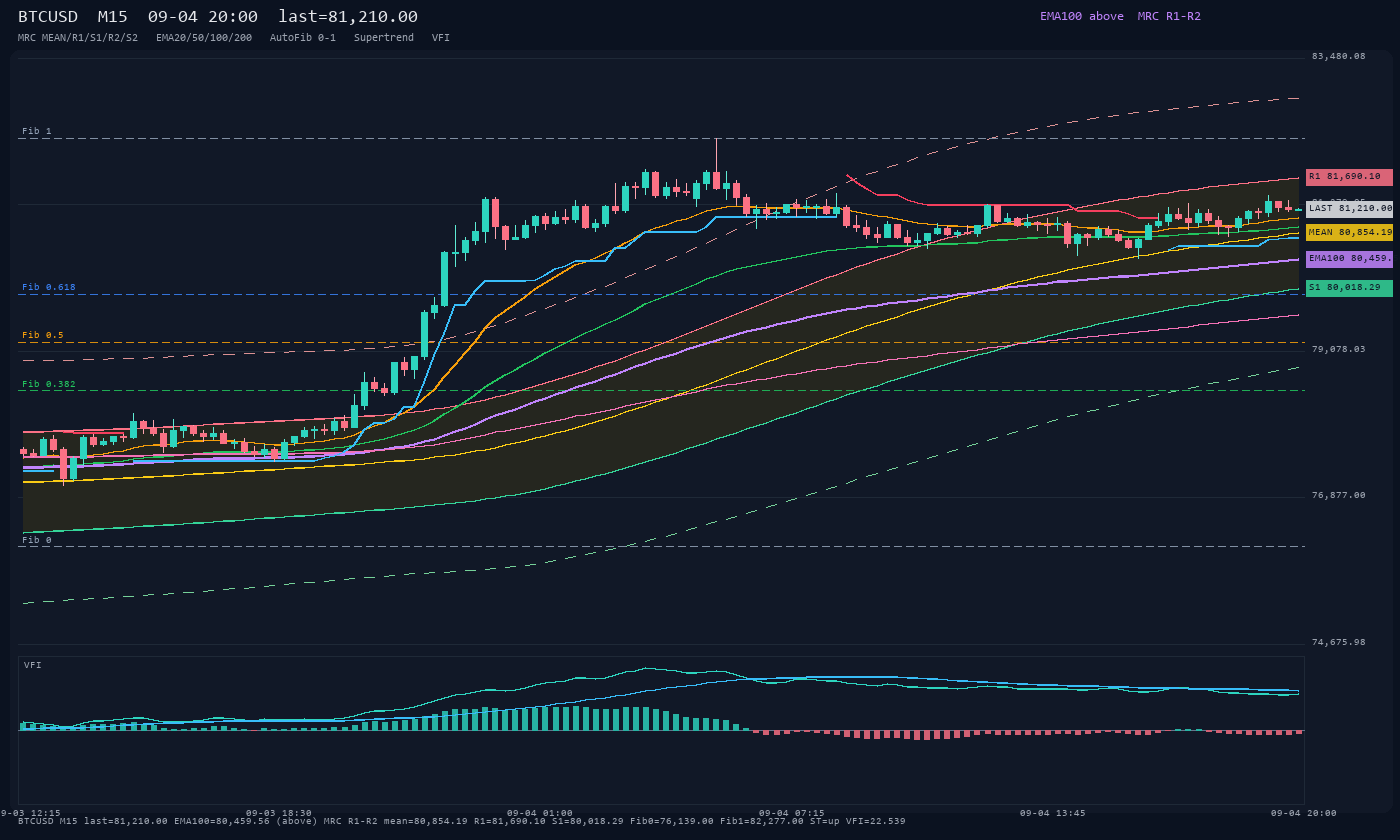Click the VFI sub-panel title
Viewport: 1400px width, 840px height.
tap(33, 665)
